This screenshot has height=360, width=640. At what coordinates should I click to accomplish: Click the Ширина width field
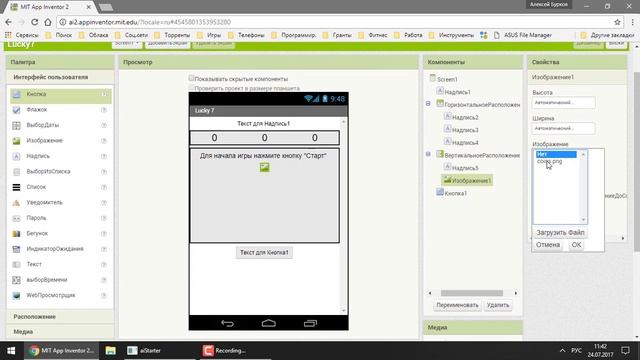pyautogui.click(x=563, y=129)
